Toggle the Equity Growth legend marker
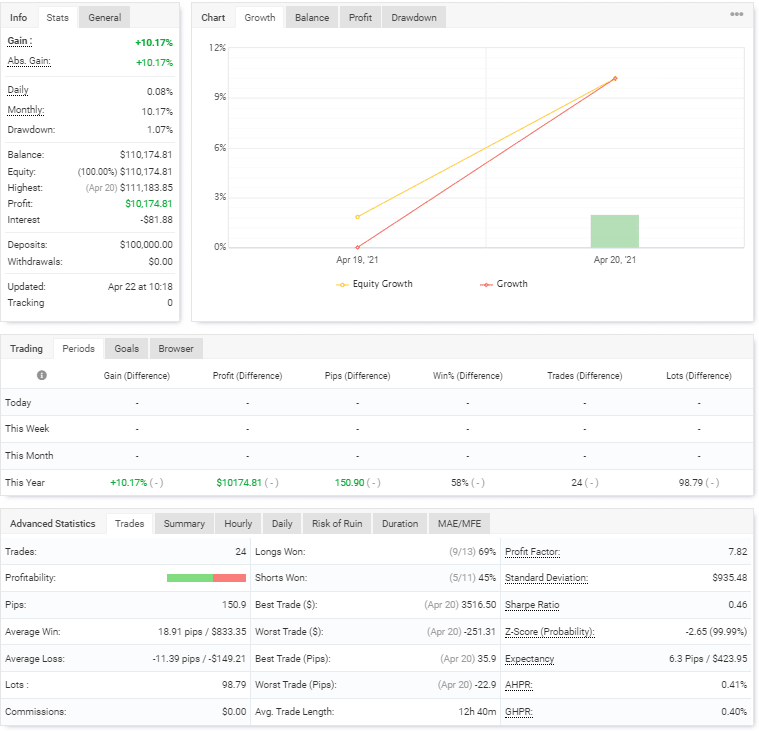 click(x=342, y=284)
